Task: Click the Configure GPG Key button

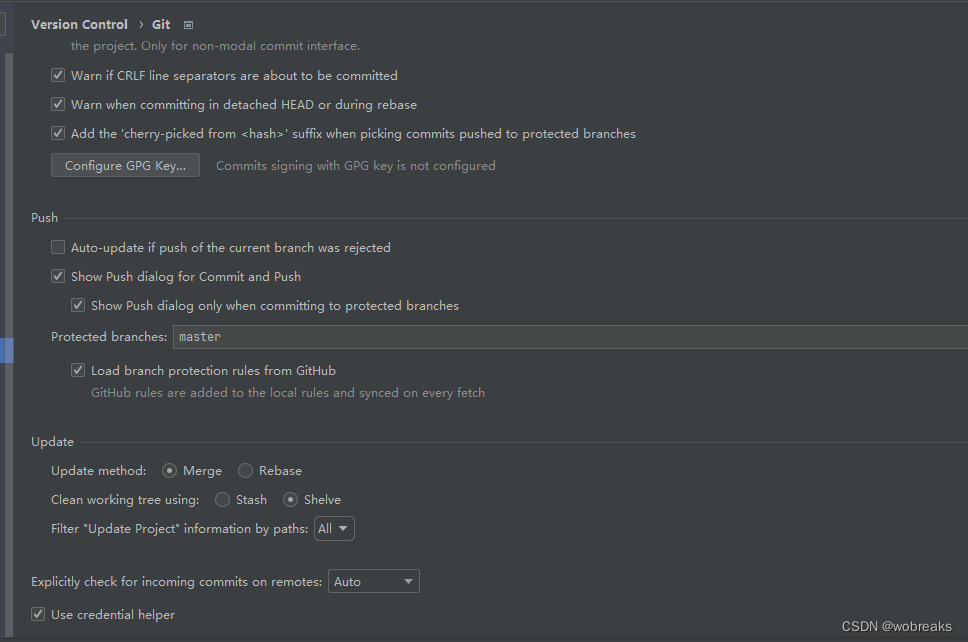Action: pyautogui.click(x=125, y=165)
